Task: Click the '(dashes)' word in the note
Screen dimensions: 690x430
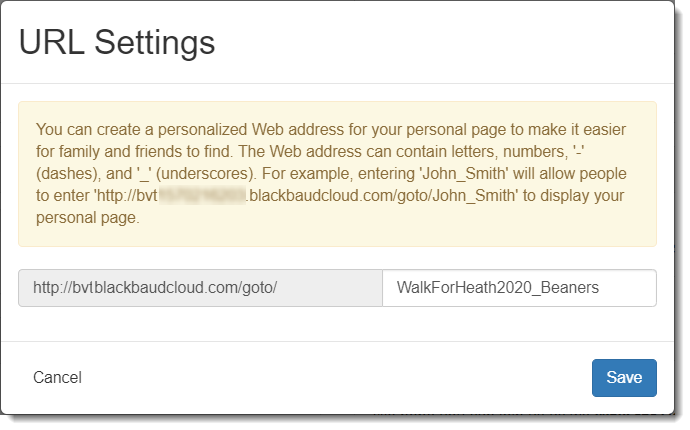Action: [x=67, y=173]
